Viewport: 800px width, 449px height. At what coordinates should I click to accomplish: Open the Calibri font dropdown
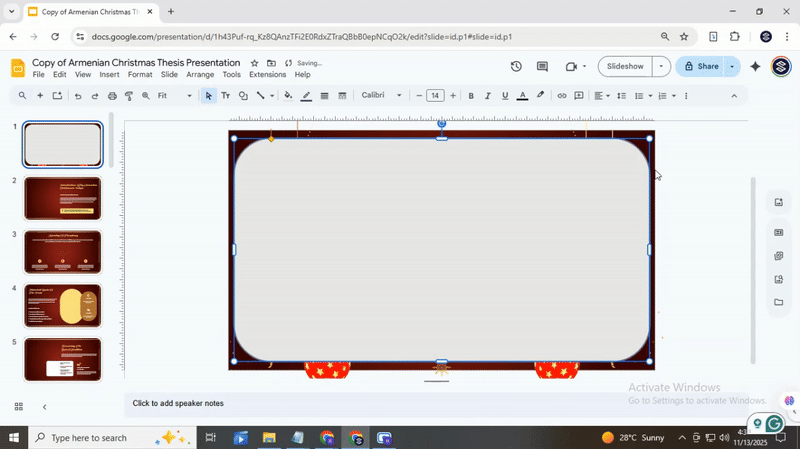[x=381, y=96]
